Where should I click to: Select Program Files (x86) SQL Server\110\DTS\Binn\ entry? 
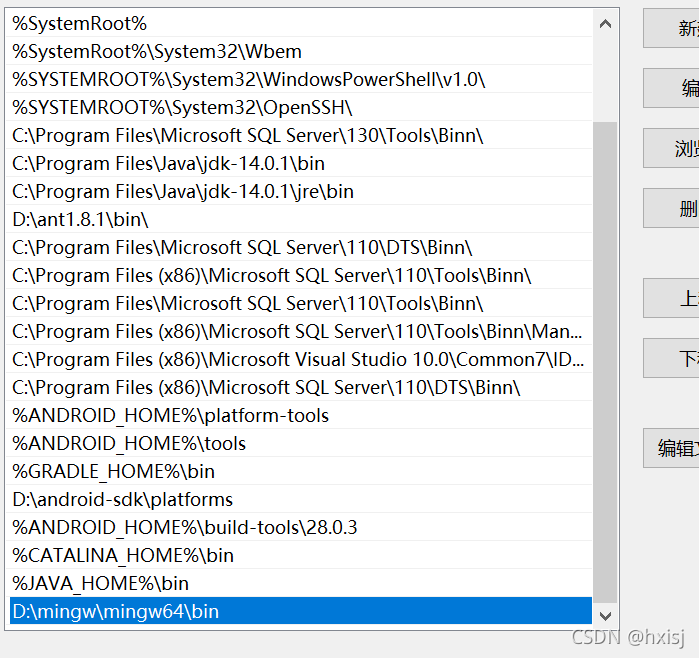click(299, 387)
